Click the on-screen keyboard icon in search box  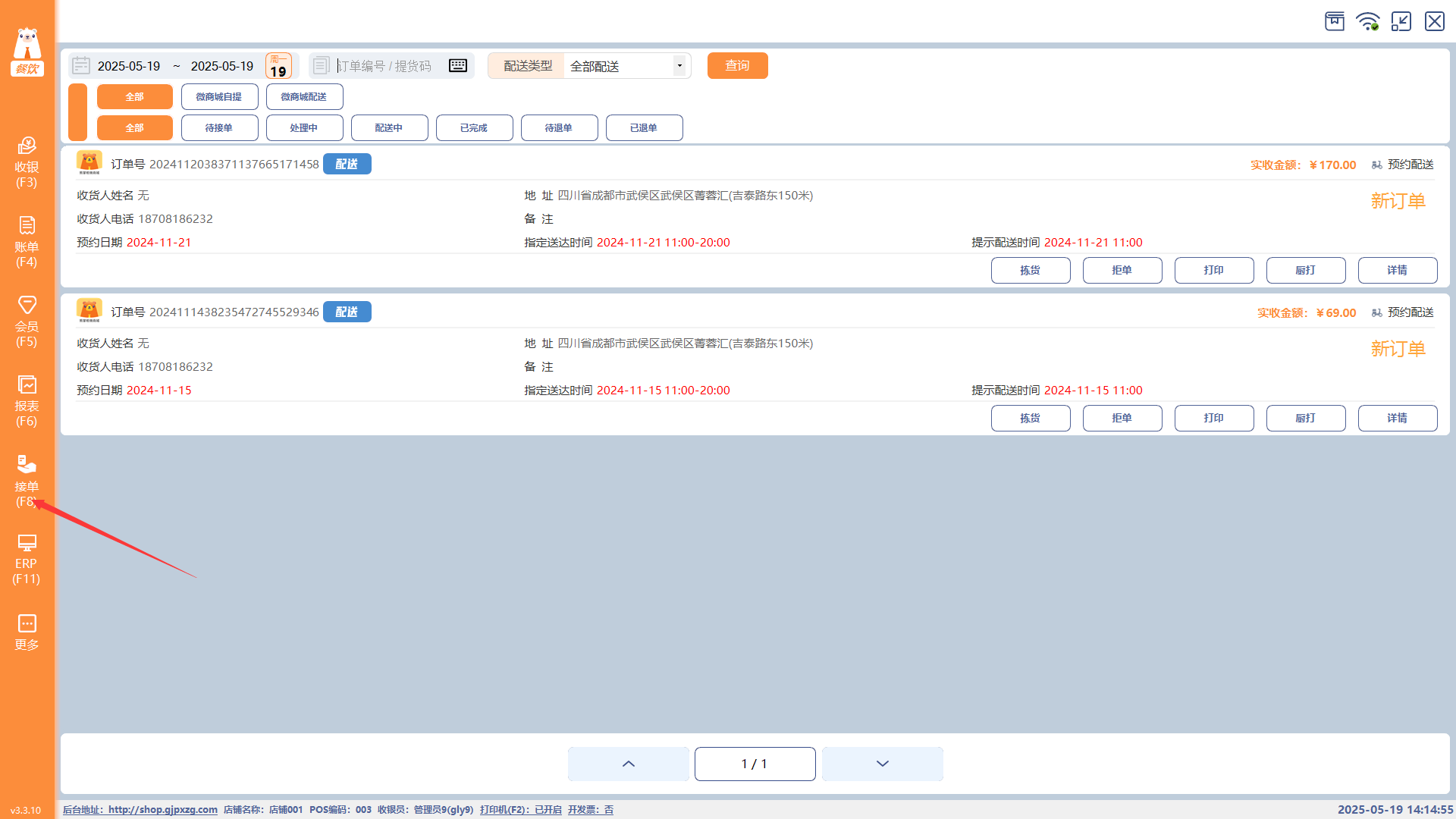[458, 66]
